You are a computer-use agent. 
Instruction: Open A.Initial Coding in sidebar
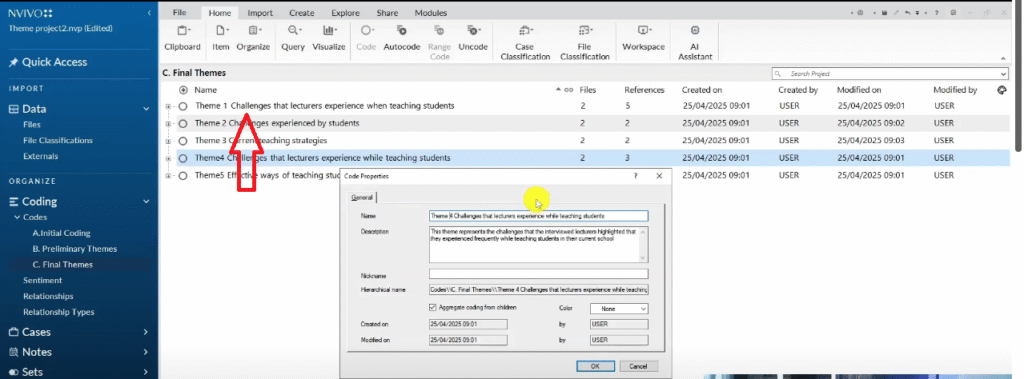[x=61, y=233]
